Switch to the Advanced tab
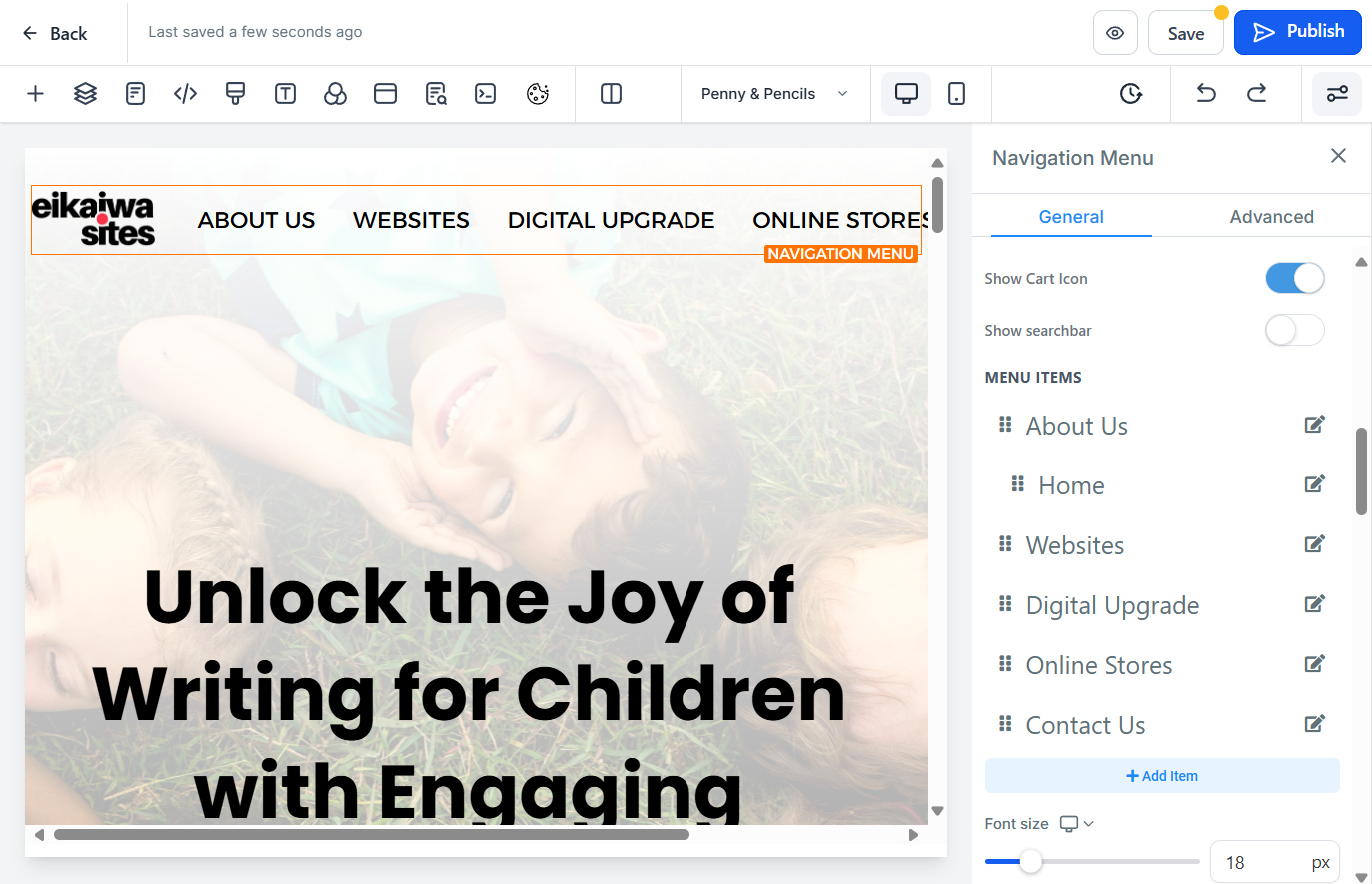 (x=1271, y=217)
